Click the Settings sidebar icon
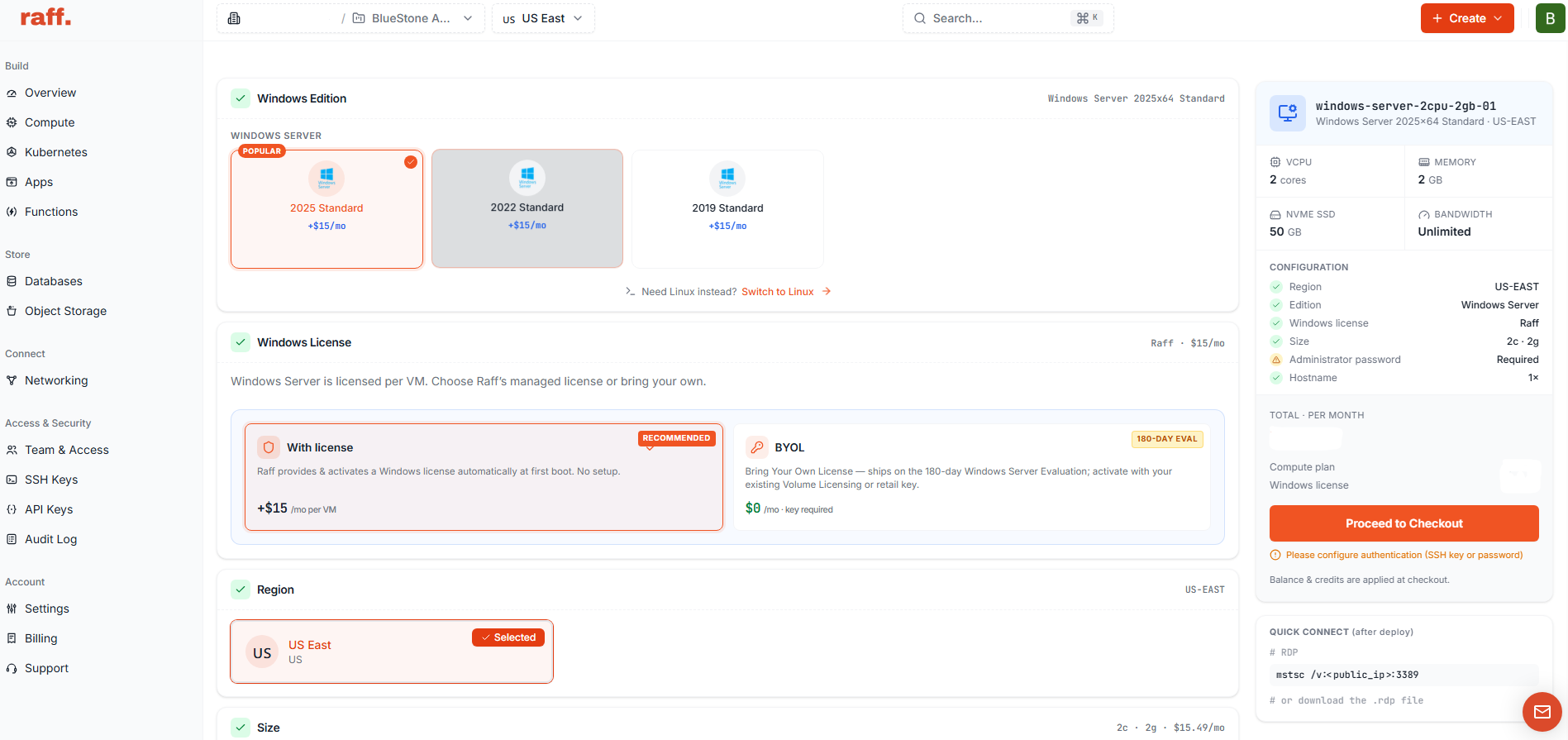This screenshot has height=740, width=1568. click(x=12, y=609)
